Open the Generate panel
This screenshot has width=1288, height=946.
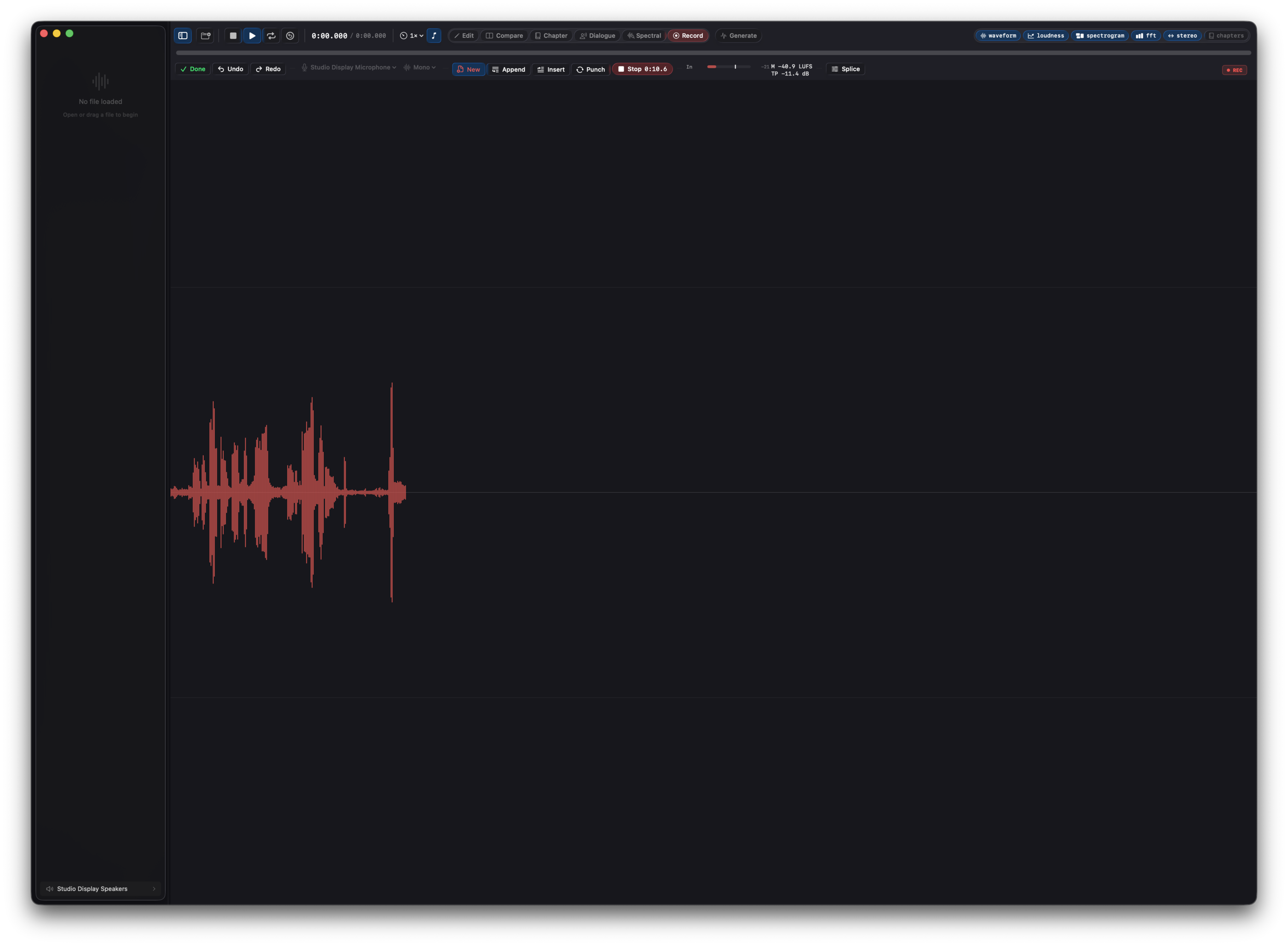[x=738, y=35]
